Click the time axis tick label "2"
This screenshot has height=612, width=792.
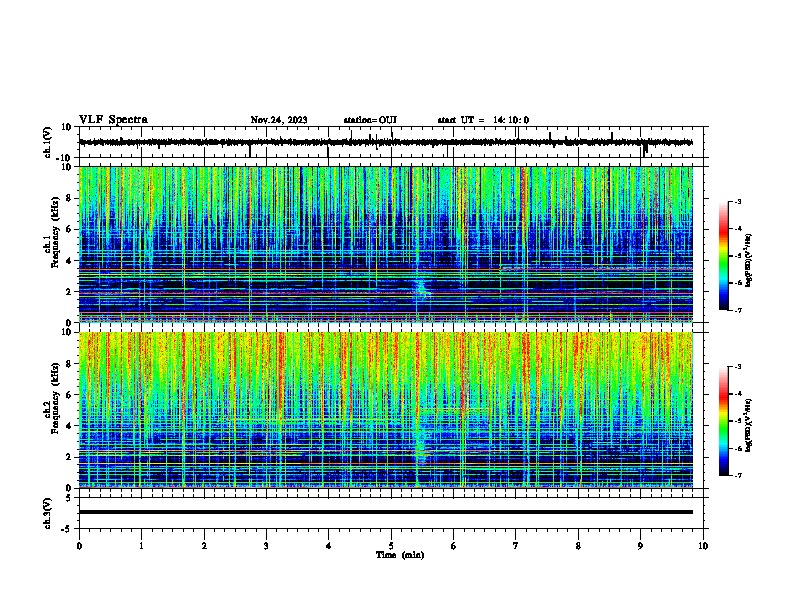[204, 546]
